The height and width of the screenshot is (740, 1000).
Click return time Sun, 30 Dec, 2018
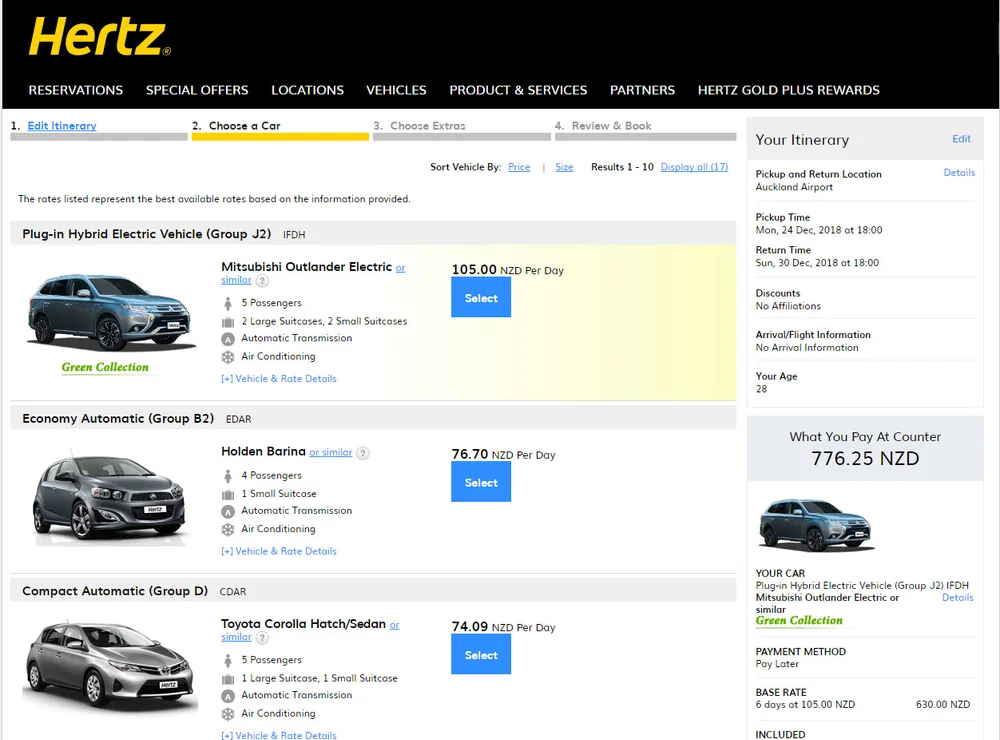coord(817,263)
